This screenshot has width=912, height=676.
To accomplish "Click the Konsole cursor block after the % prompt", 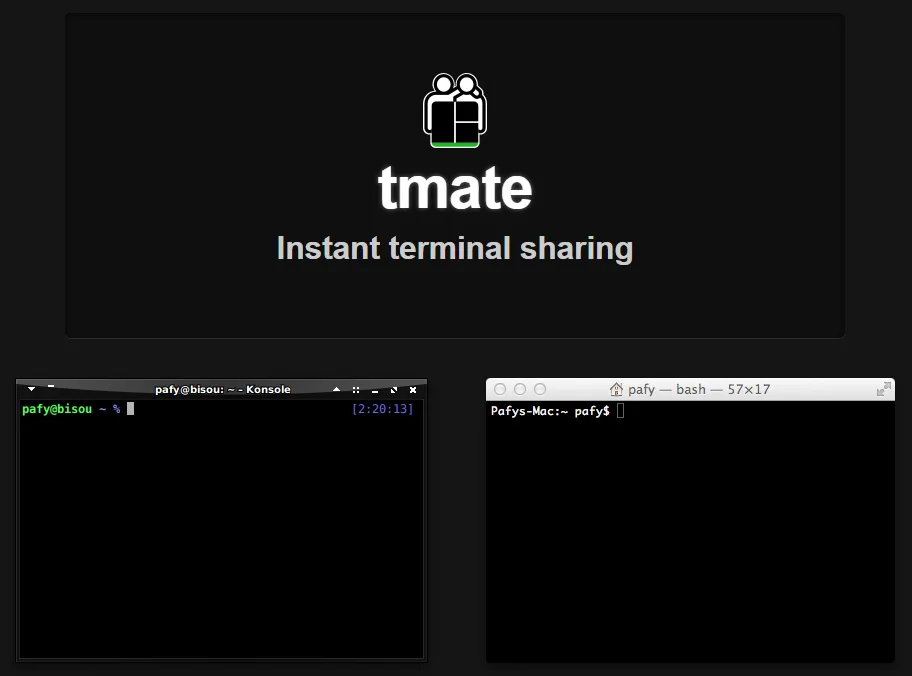I will [130, 409].
